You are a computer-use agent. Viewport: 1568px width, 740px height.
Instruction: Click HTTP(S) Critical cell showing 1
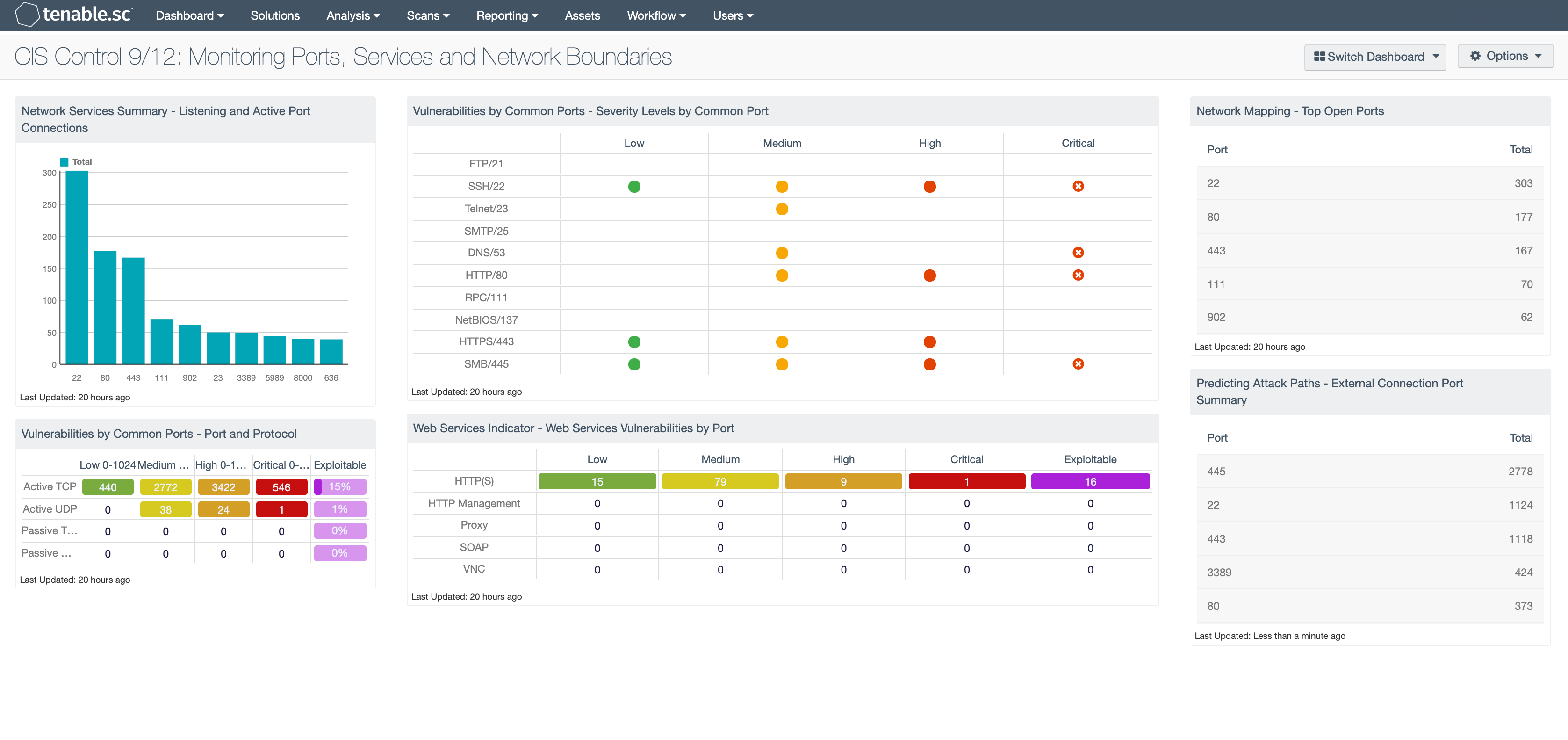967,482
